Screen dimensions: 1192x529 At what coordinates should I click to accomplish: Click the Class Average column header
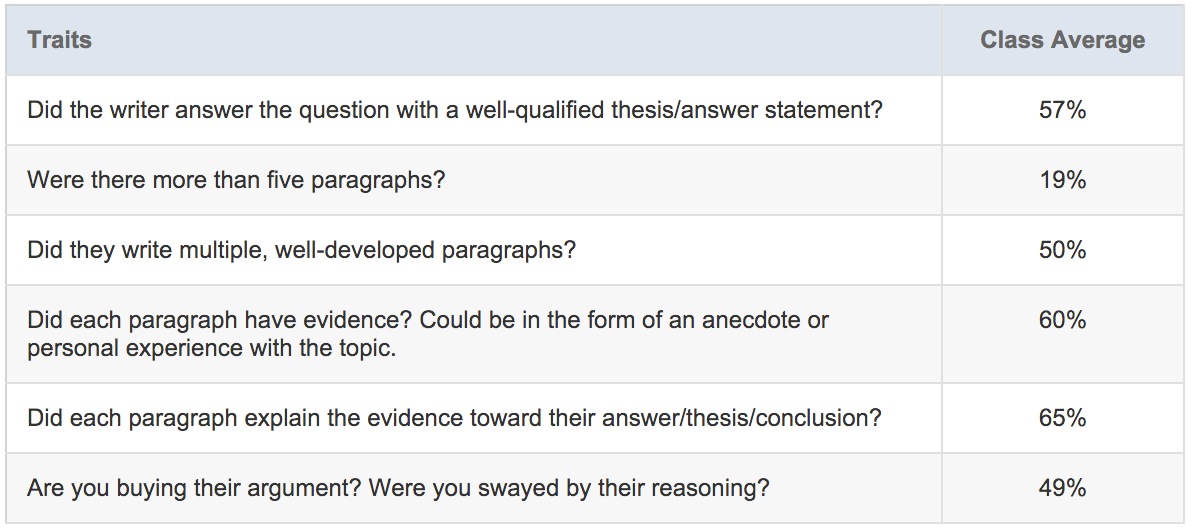[1063, 40]
